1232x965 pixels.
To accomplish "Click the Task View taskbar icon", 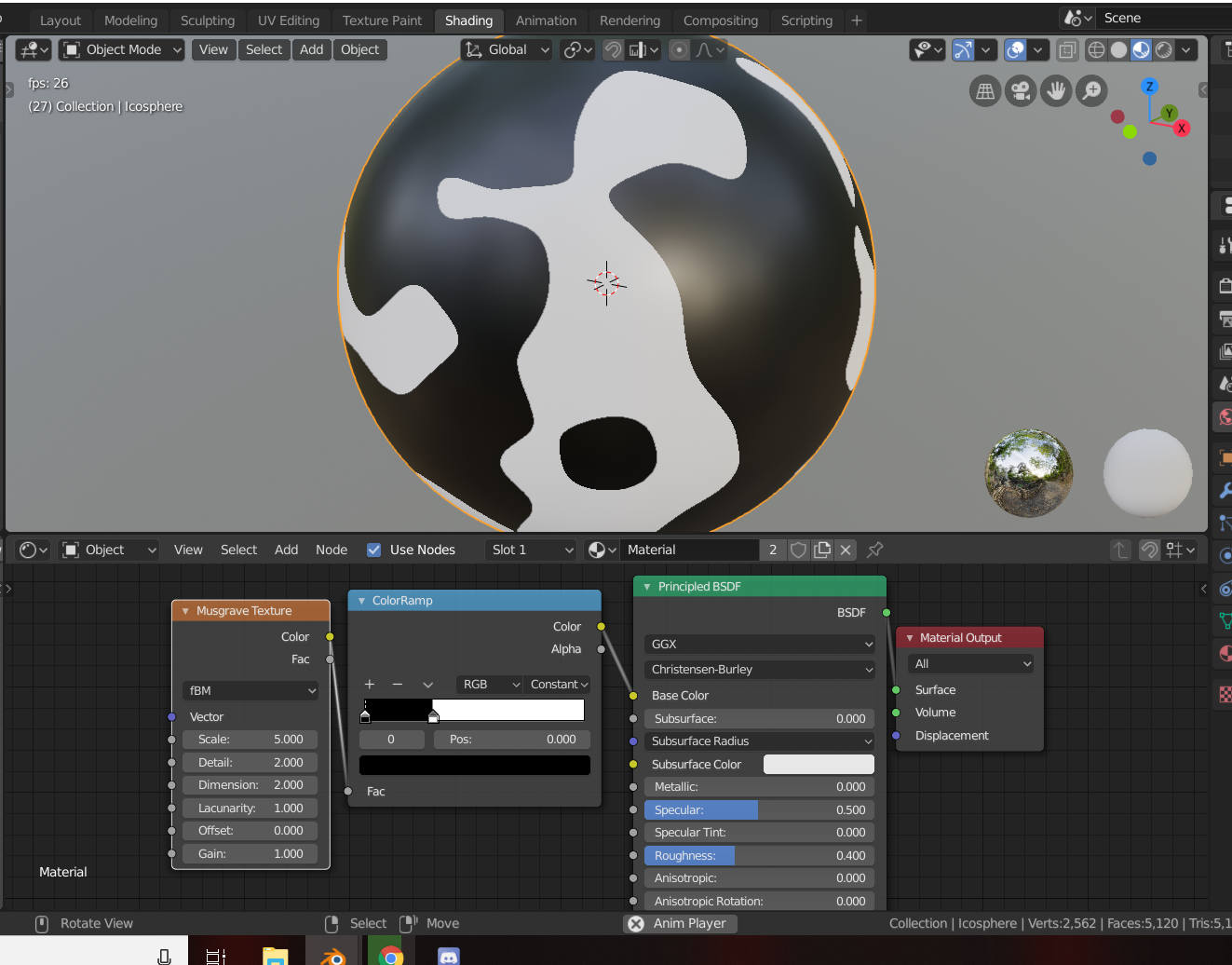I will point(216,956).
